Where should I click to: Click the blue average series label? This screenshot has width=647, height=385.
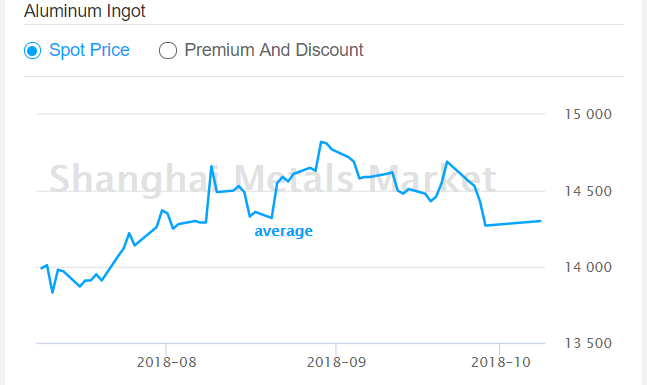tap(283, 231)
